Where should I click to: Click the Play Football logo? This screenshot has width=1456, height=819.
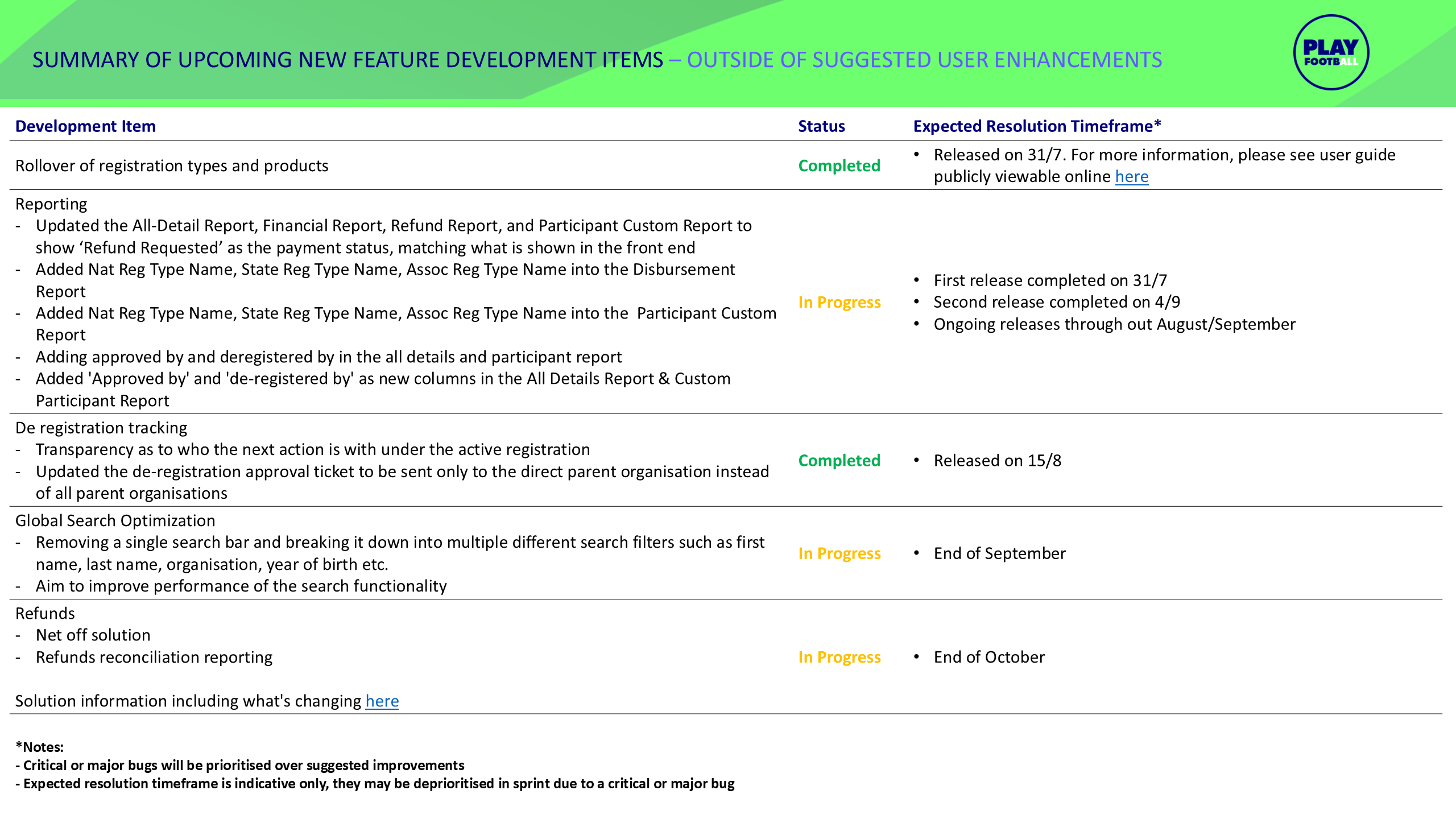tap(1331, 52)
